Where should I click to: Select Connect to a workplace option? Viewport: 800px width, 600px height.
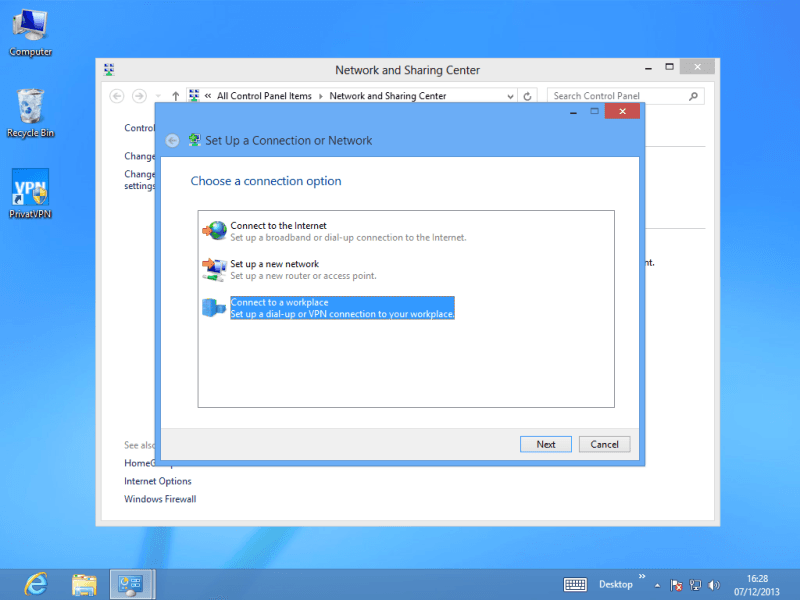[x=342, y=308]
